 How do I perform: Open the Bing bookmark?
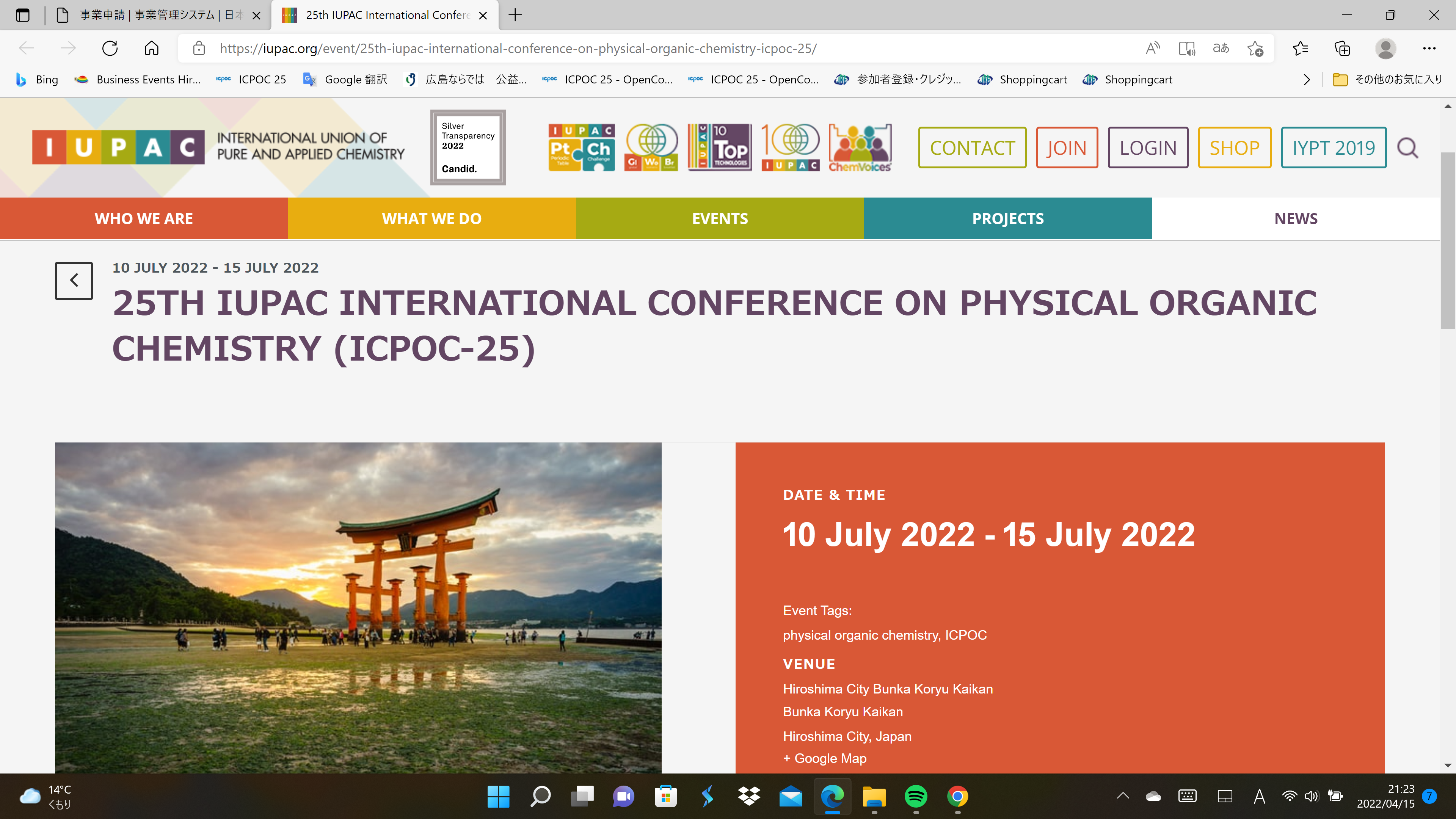[x=37, y=80]
